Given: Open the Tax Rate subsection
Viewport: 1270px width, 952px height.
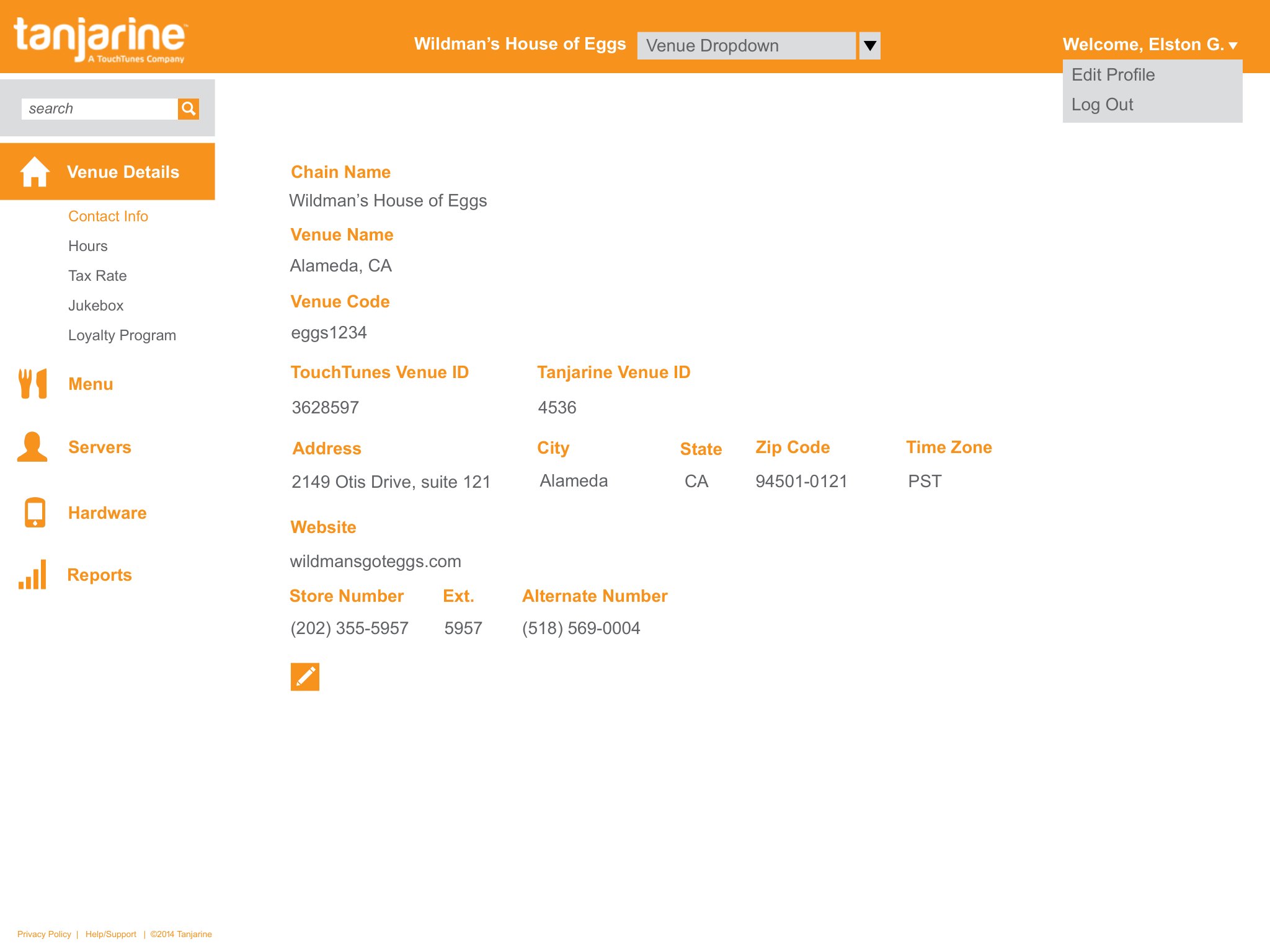Looking at the screenshot, I should click(97, 276).
